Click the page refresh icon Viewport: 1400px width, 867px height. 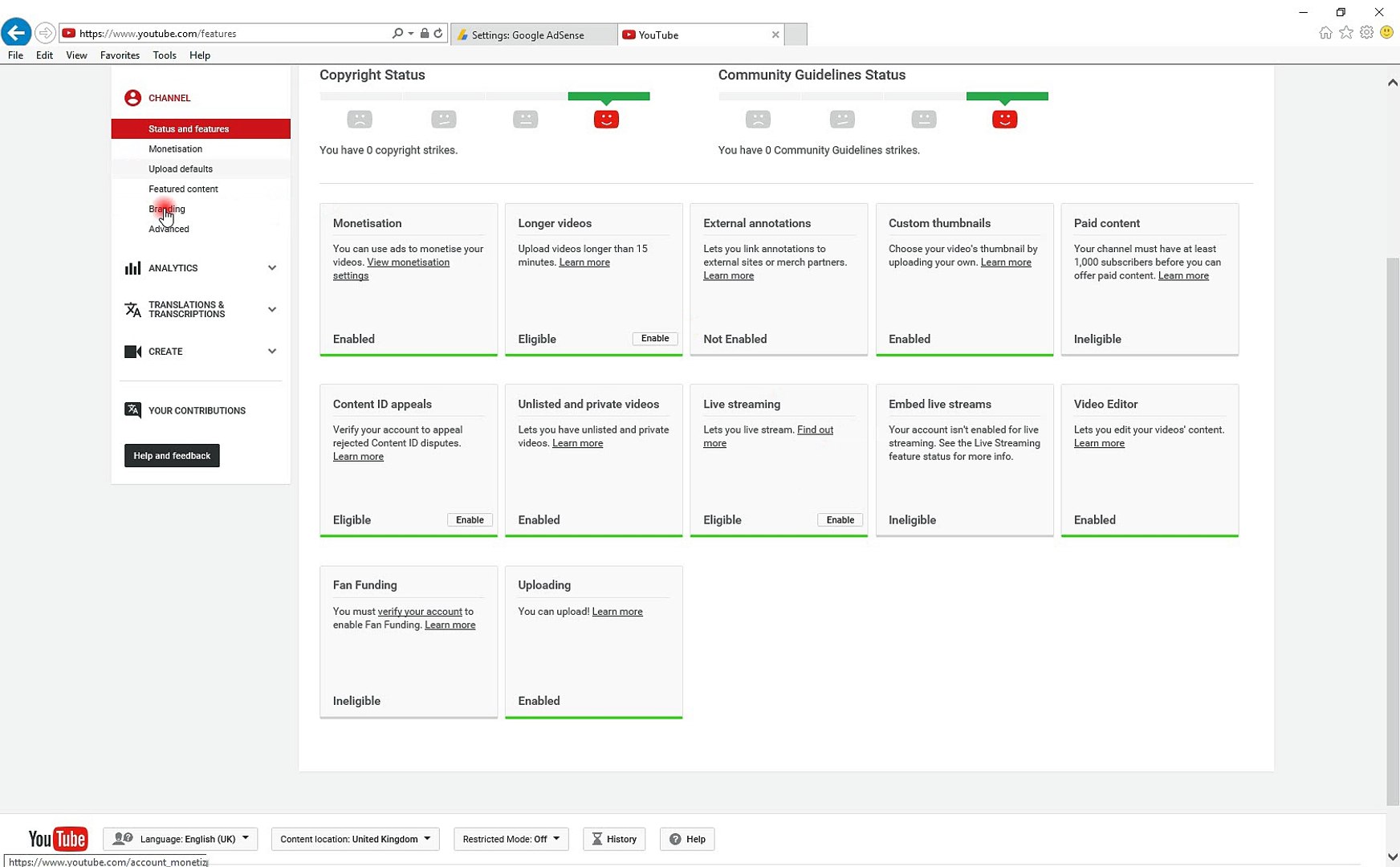[438, 34]
